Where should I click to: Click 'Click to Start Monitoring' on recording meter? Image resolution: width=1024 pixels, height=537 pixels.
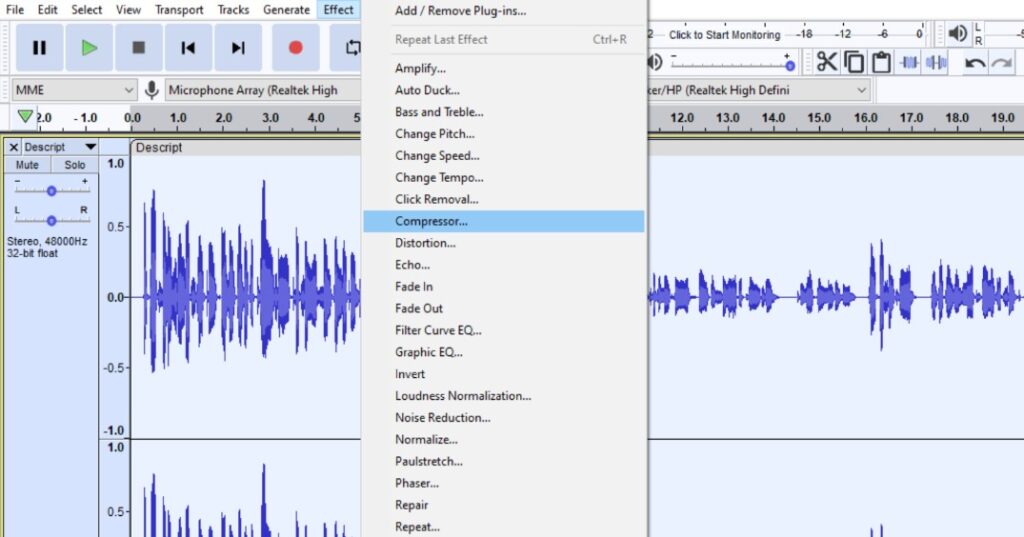(x=724, y=35)
